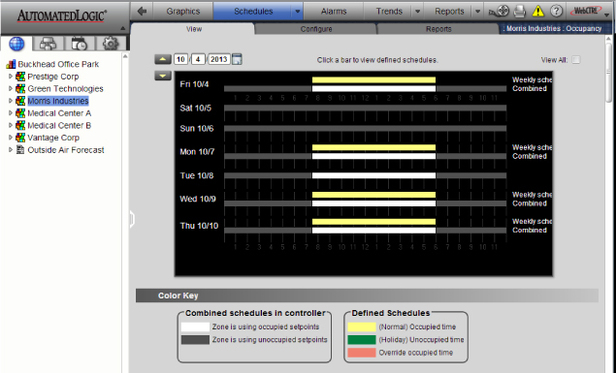Expand the Morris Industries tree node

[x=11, y=101]
